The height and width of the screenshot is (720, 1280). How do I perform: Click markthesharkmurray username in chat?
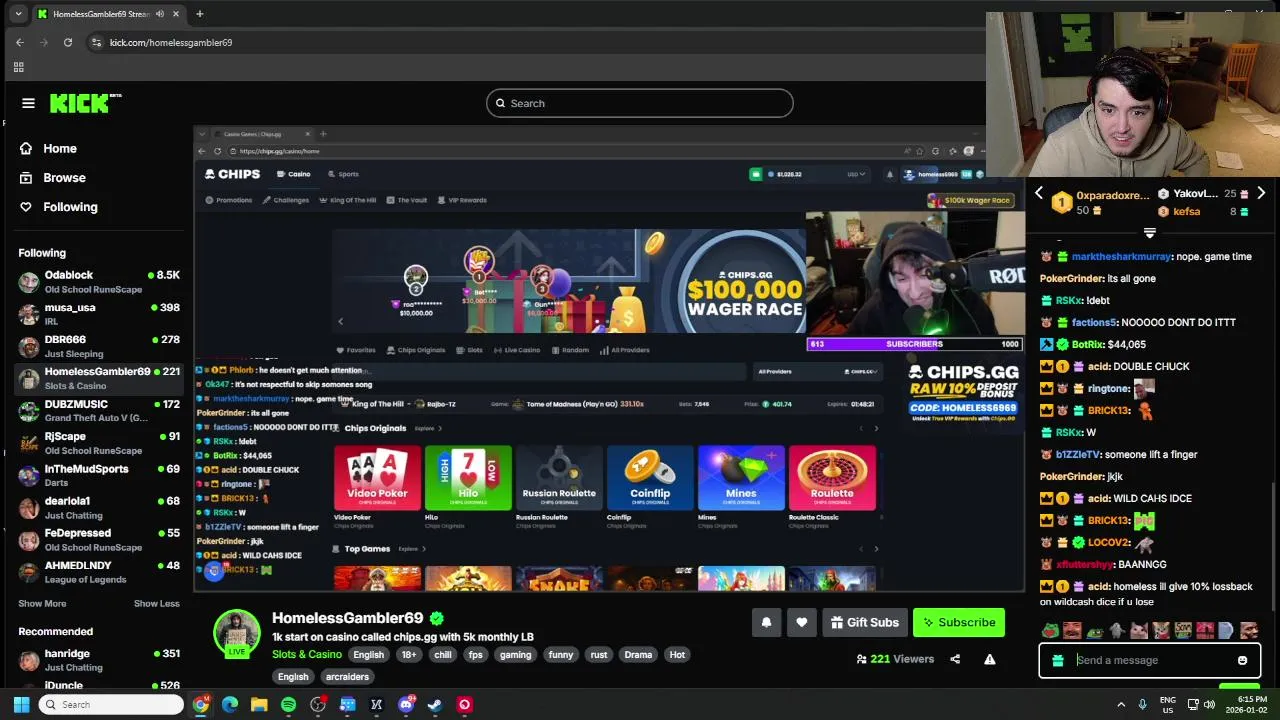pos(1122,257)
